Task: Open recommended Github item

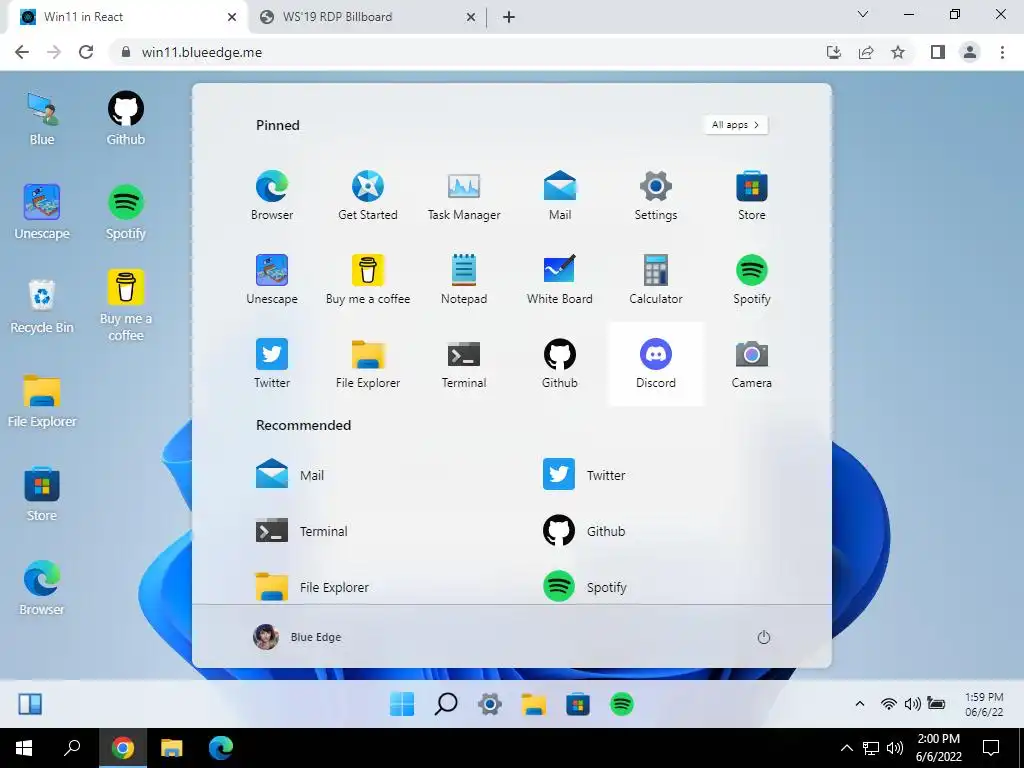Action: point(584,531)
